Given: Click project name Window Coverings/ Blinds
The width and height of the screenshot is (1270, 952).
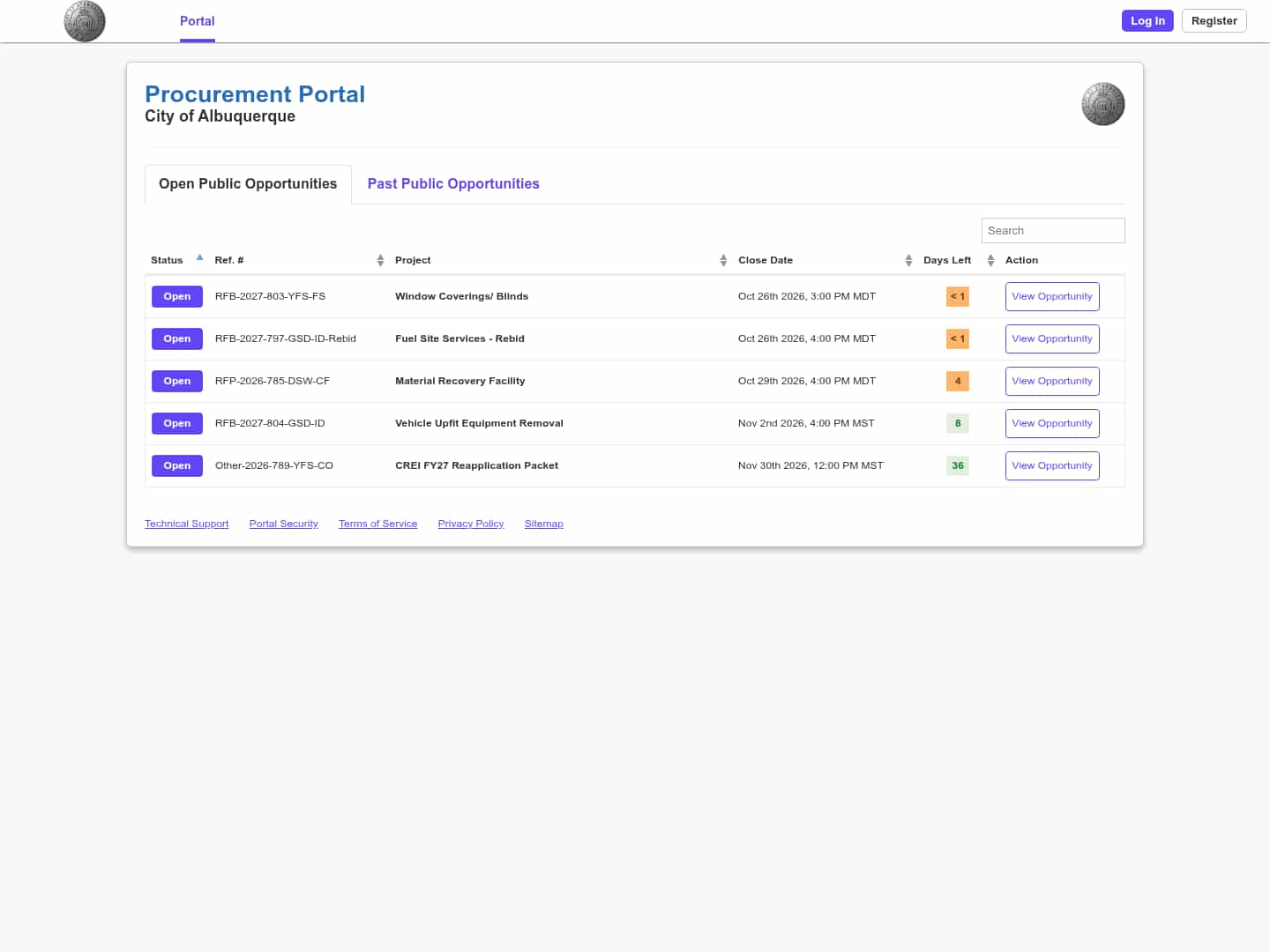Looking at the screenshot, I should 461,297.
